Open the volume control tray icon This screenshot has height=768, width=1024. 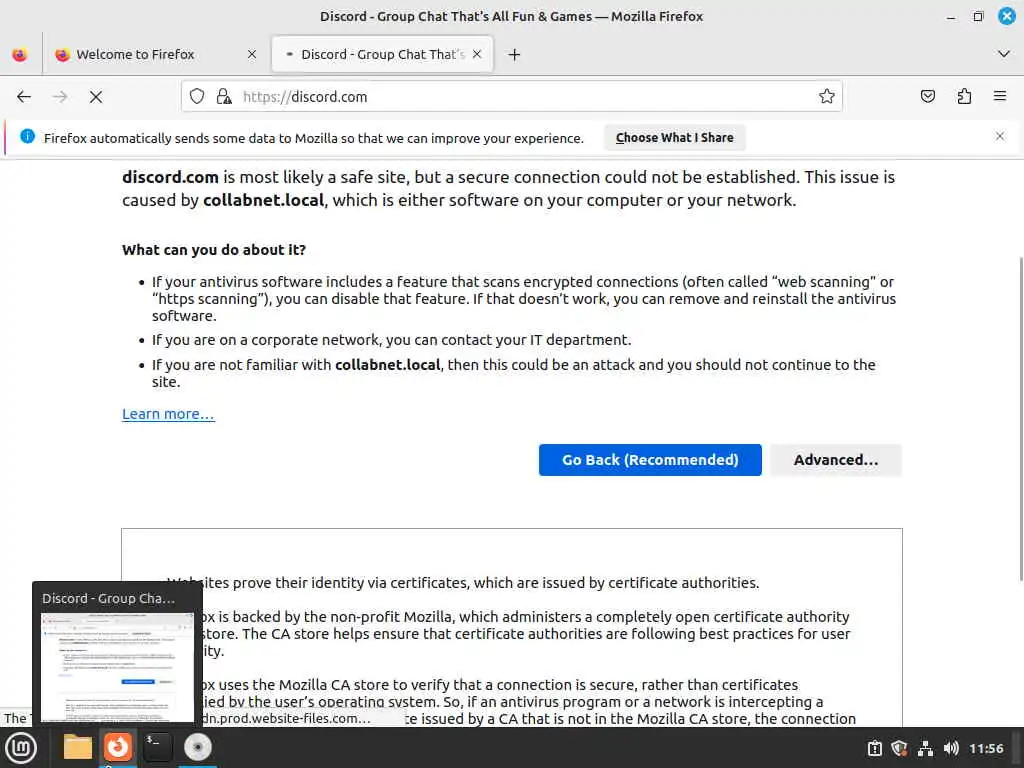(x=951, y=748)
